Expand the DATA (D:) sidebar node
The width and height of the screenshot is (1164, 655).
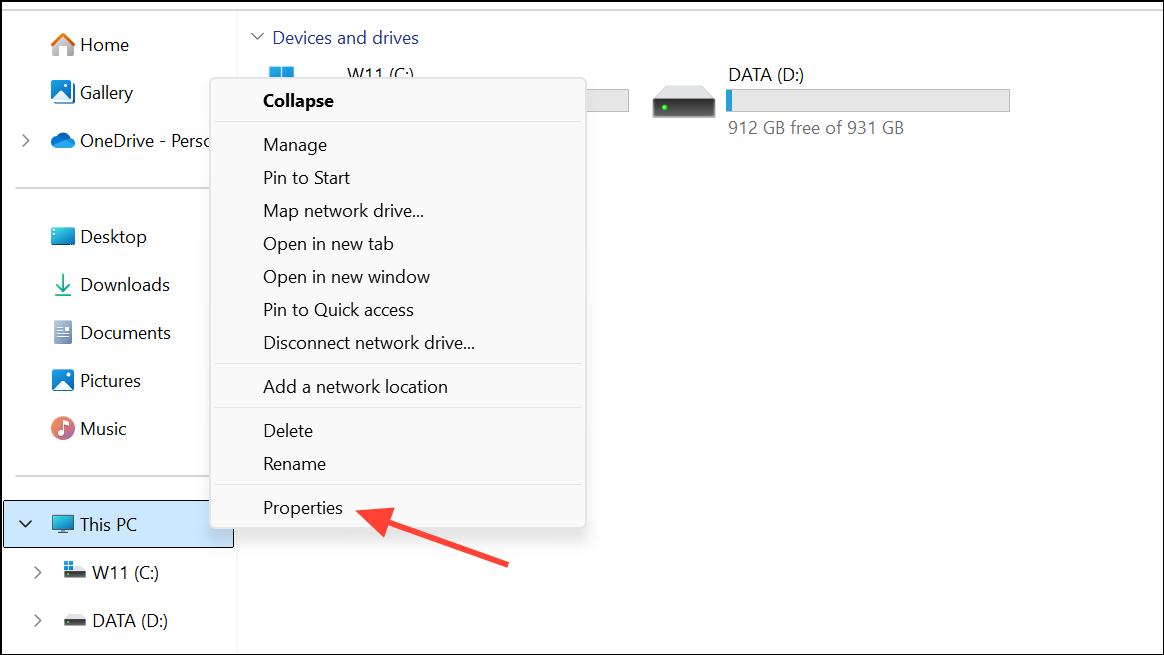38,621
